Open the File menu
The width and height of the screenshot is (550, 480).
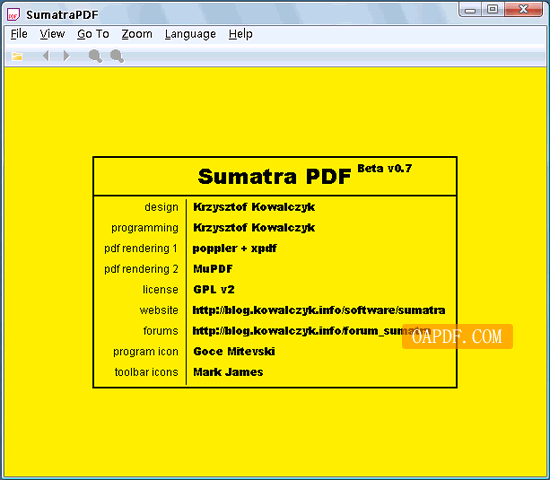pos(19,34)
